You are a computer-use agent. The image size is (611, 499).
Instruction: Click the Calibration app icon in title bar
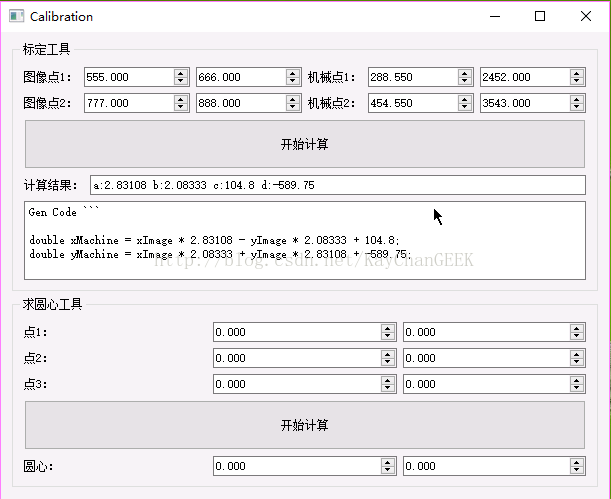pyautogui.click(x=17, y=16)
